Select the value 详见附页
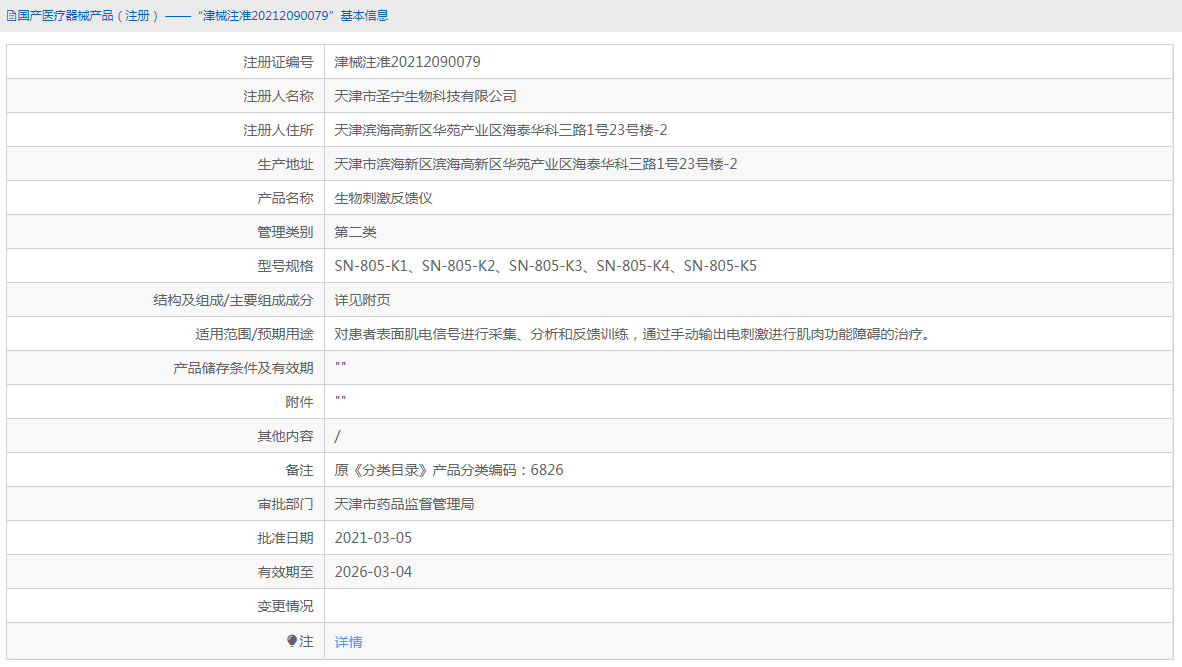Screen dimensions: 1182x667 coord(362,300)
